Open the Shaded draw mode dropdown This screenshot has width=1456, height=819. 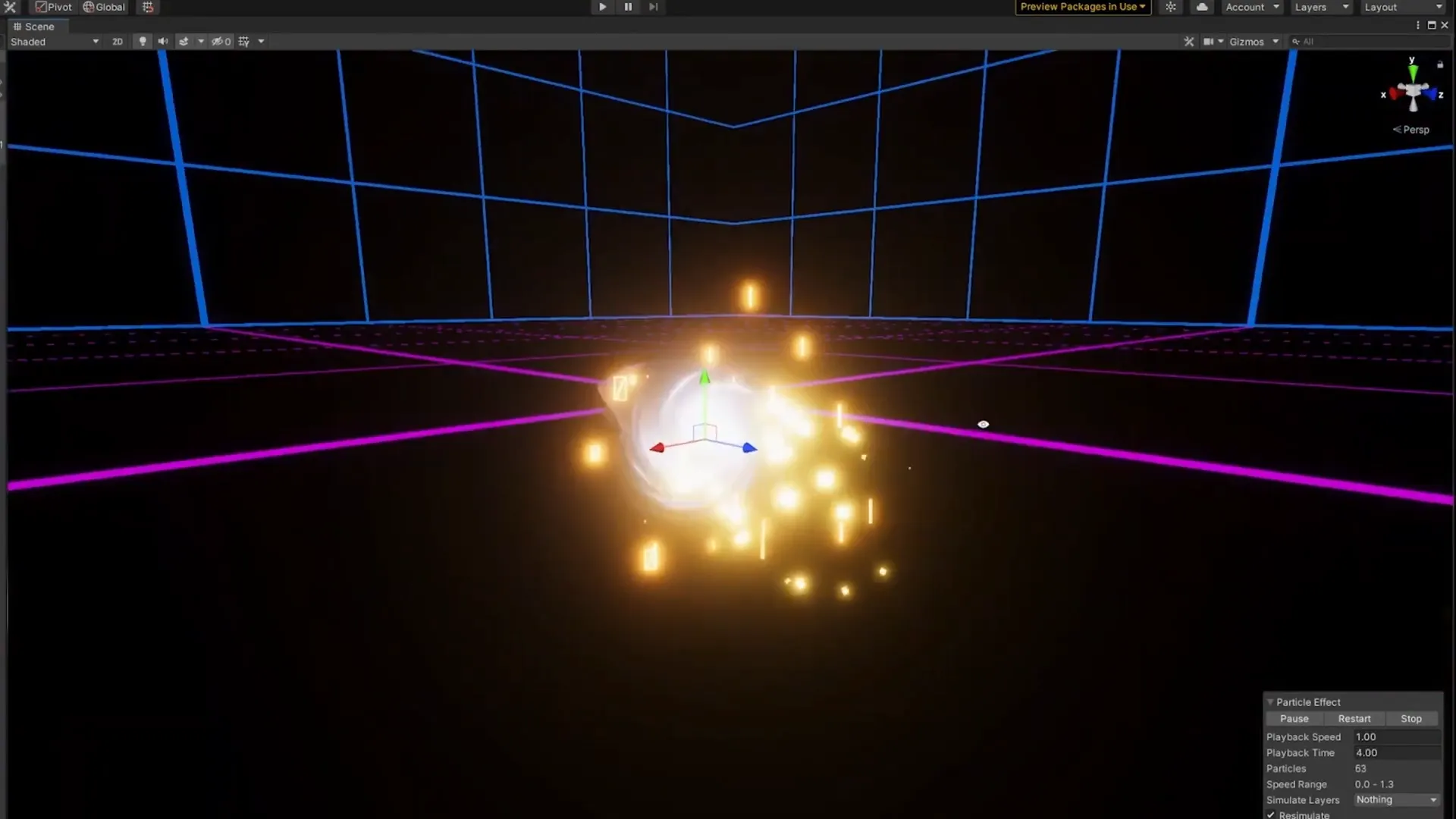point(55,42)
